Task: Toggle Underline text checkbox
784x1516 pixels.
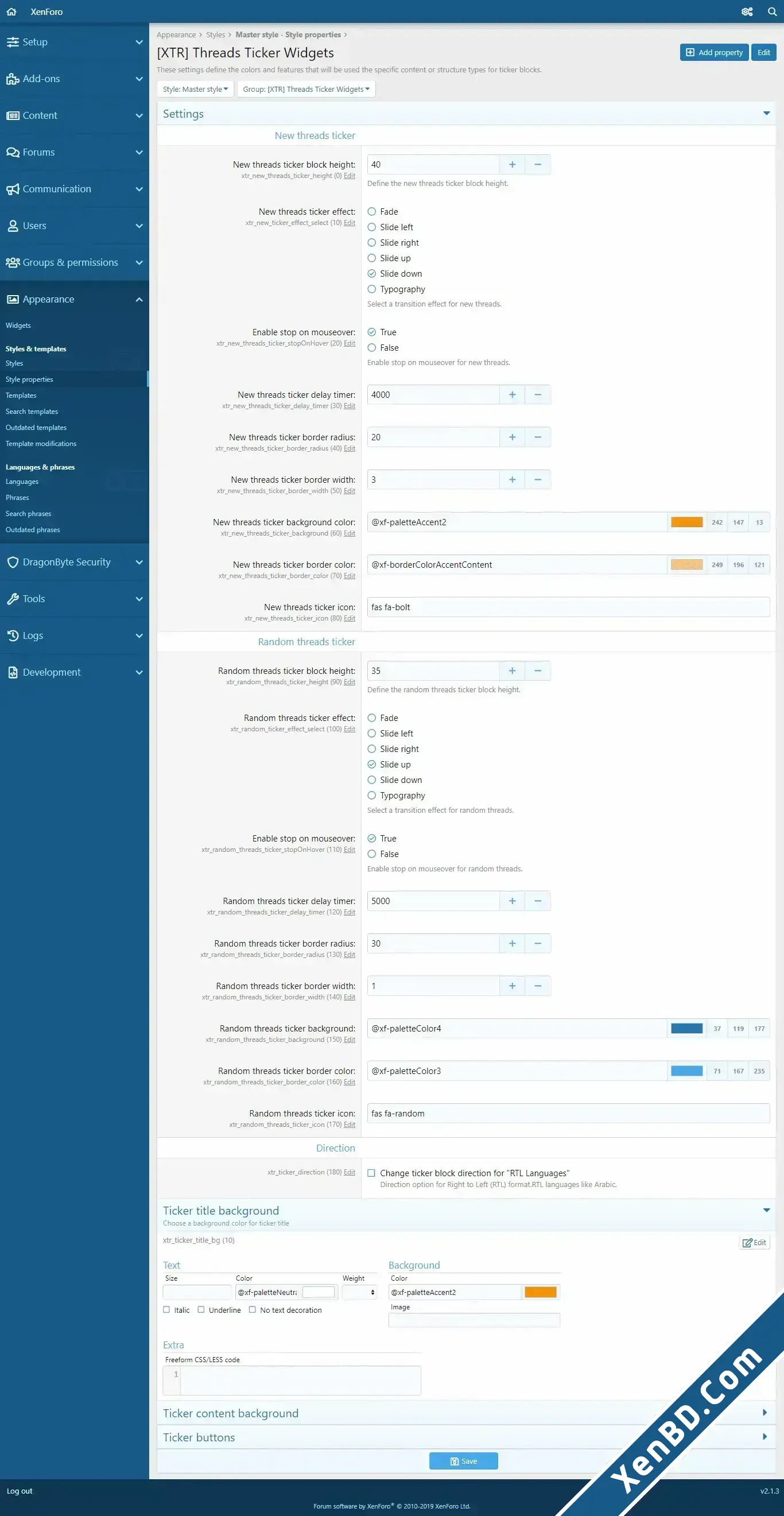Action: click(201, 1309)
